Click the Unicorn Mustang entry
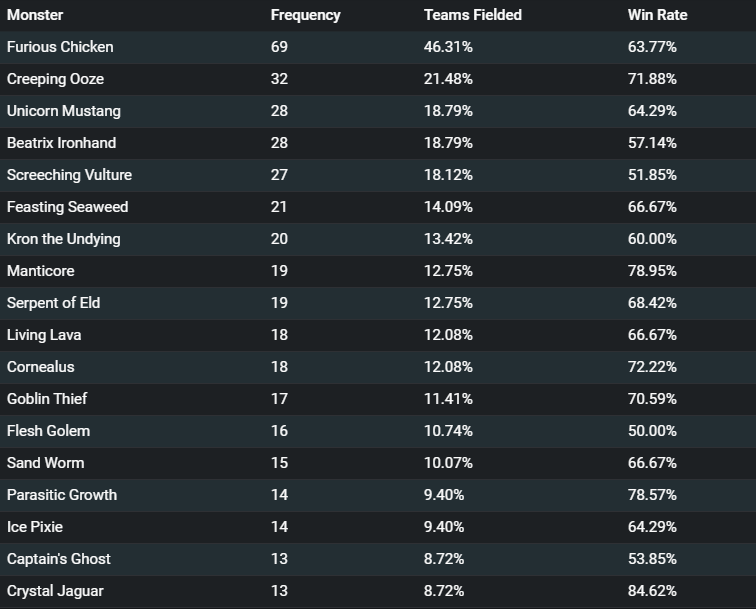 (64, 111)
